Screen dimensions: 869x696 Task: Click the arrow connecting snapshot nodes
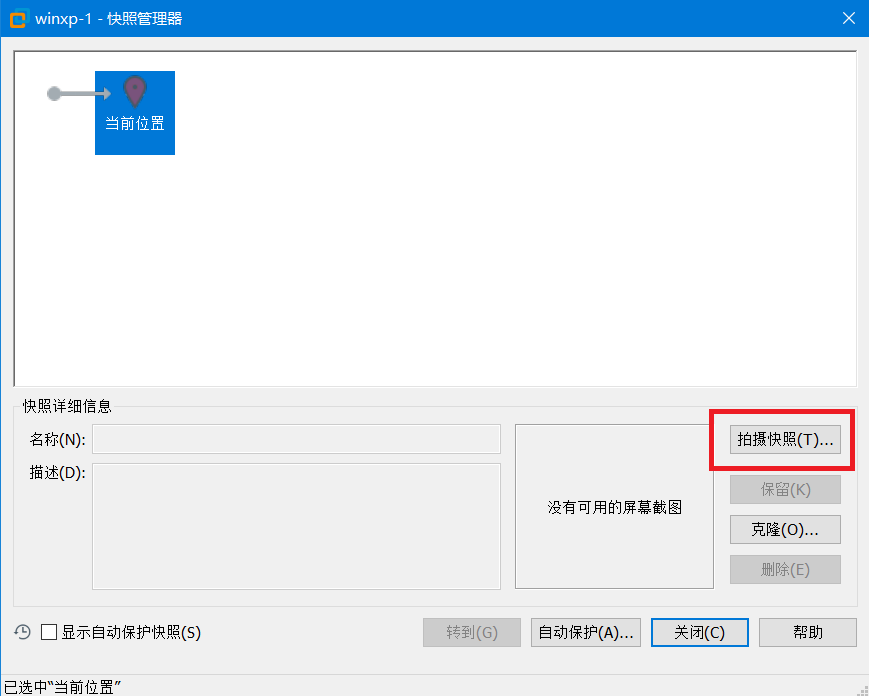click(x=80, y=93)
